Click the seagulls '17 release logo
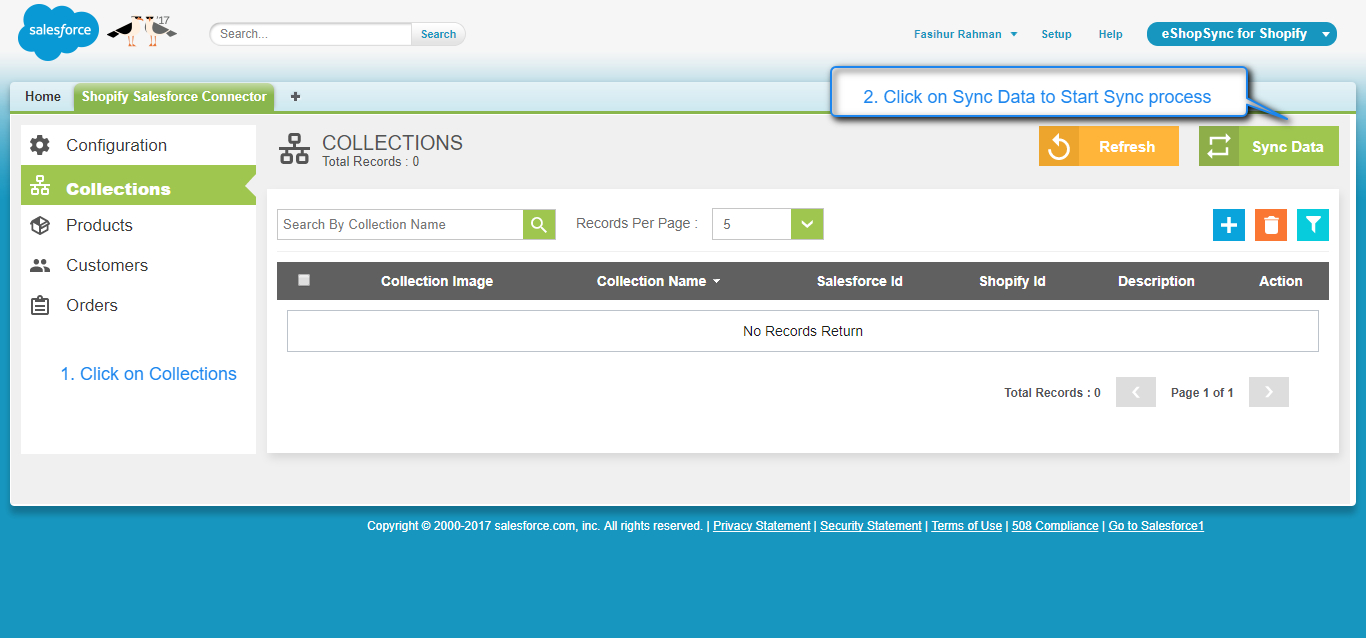The image size is (1366, 638). tap(142, 30)
